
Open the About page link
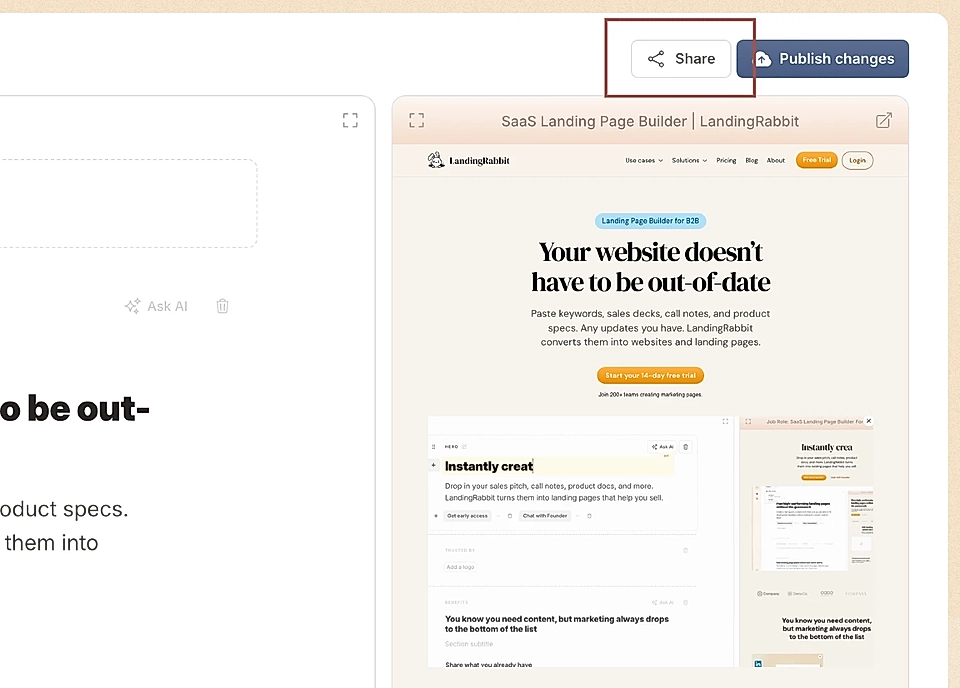(x=776, y=160)
